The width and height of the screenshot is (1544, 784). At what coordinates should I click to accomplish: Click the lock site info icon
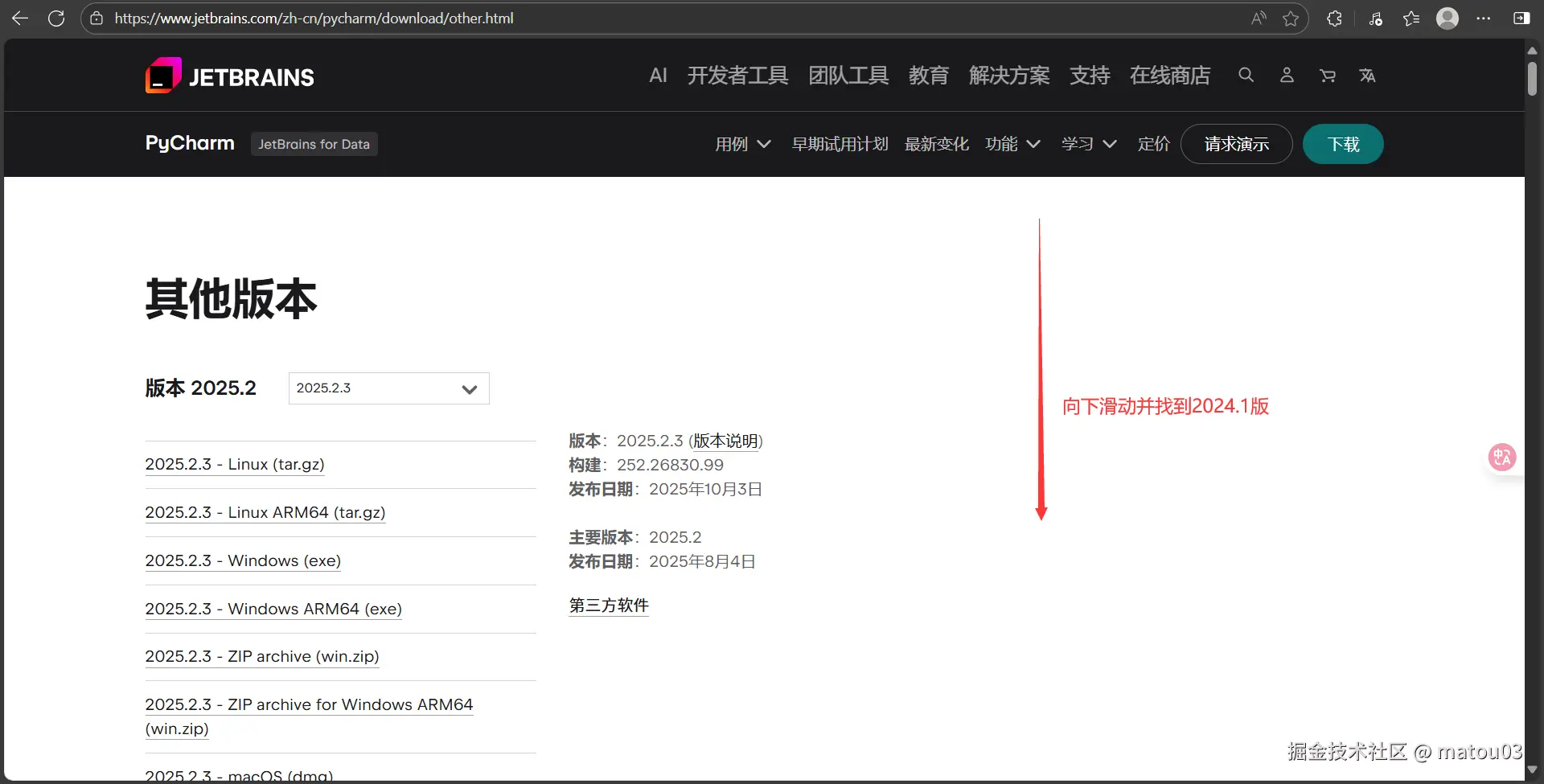[x=97, y=18]
